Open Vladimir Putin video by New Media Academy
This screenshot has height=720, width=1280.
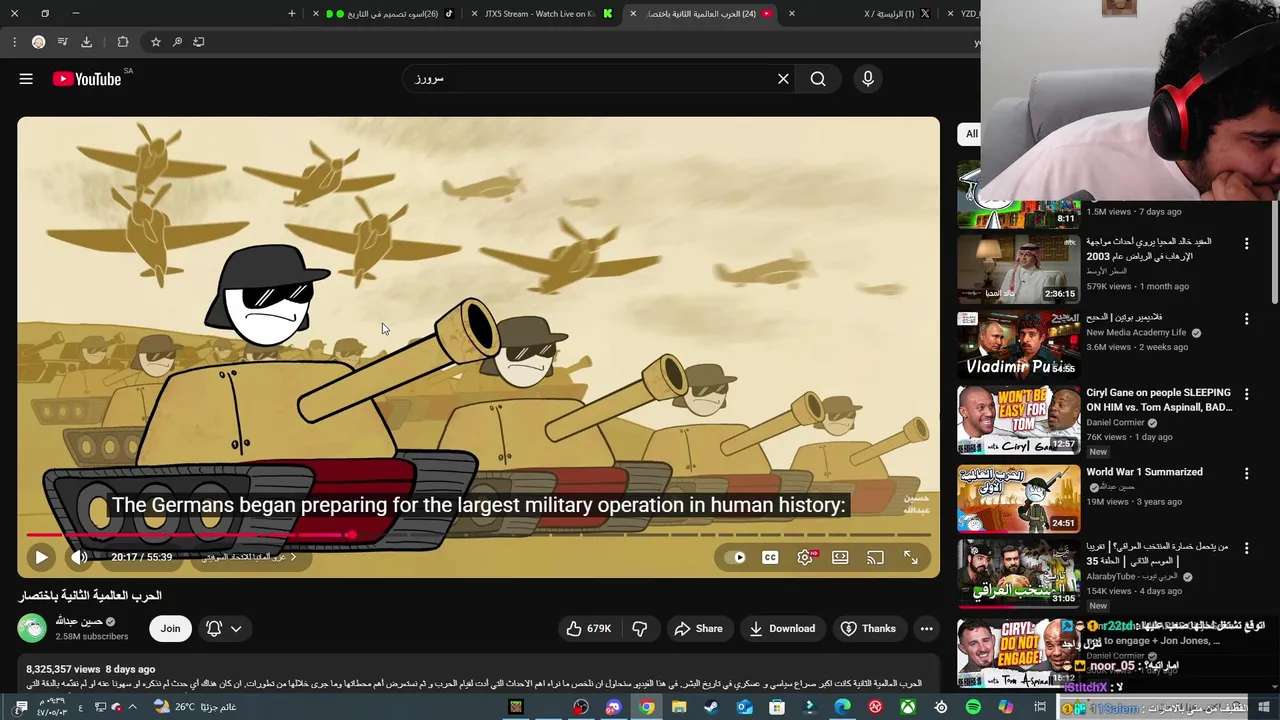pyautogui.click(x=1018, y=344)
